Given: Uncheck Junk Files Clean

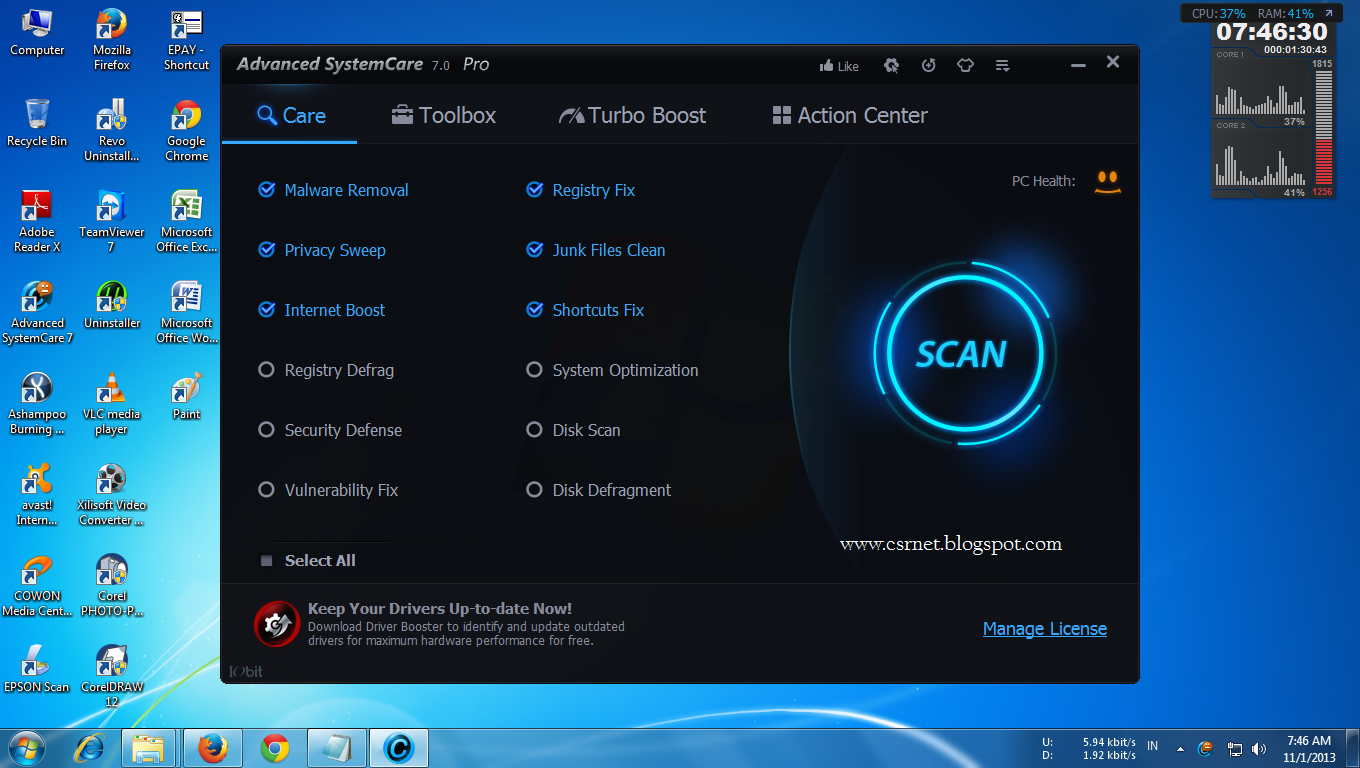Looking at the screenshot, I should pos(534,250).
